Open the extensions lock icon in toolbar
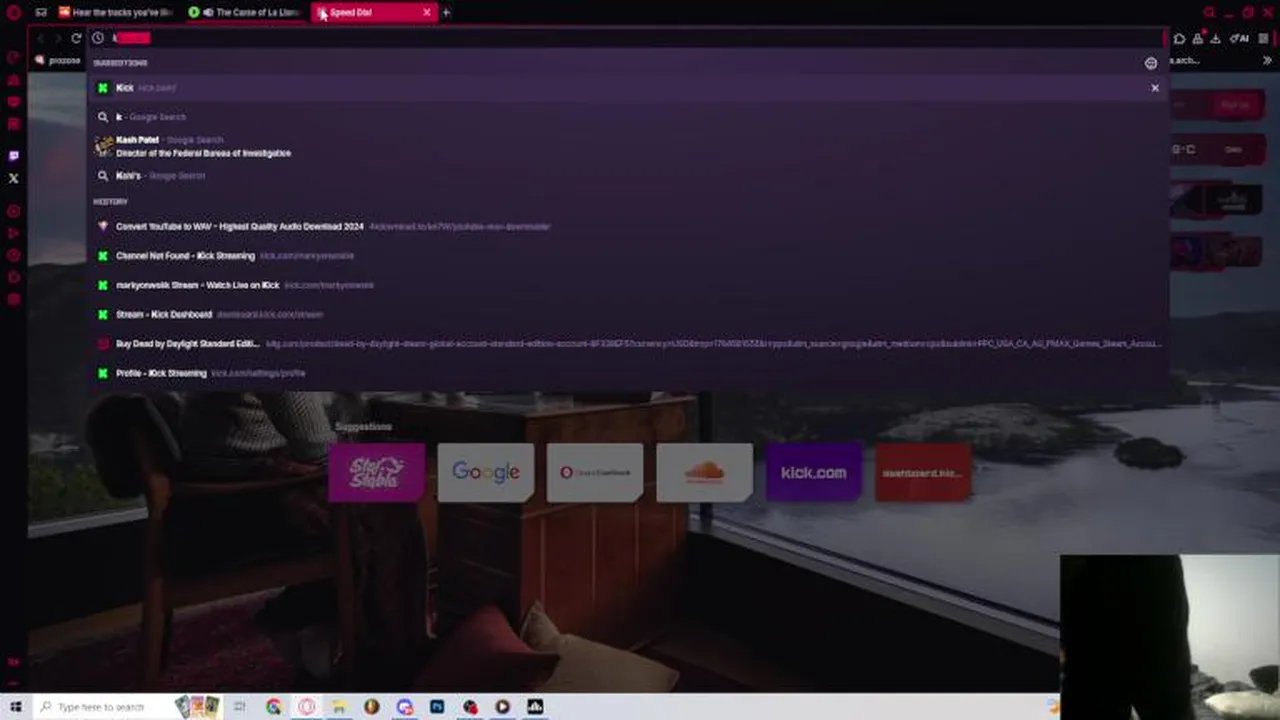The width and height of the screenshot is (1280, 720). [1200, 39]
